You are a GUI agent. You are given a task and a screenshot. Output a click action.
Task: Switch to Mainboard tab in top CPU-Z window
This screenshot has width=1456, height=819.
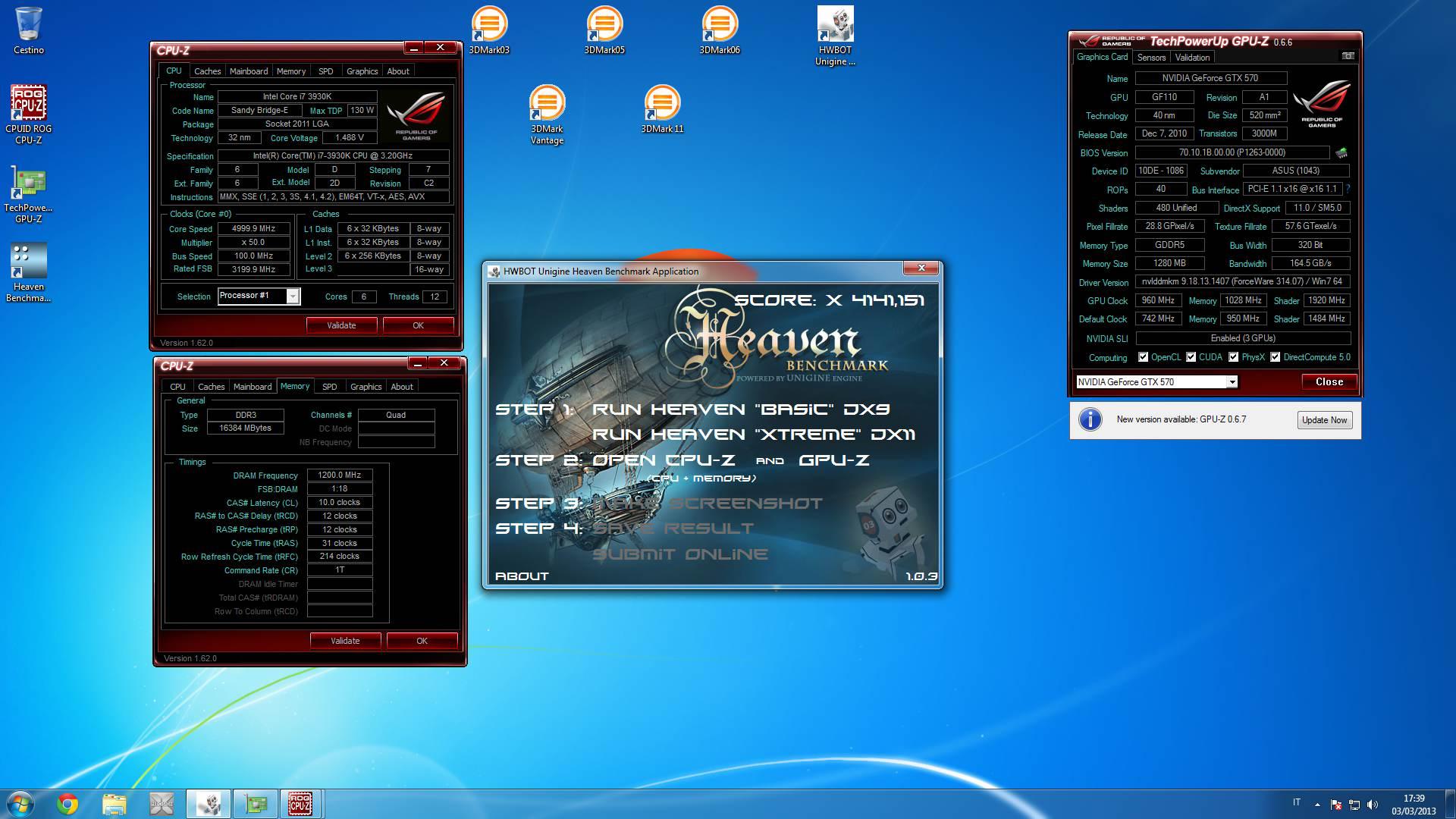point(249,71)
